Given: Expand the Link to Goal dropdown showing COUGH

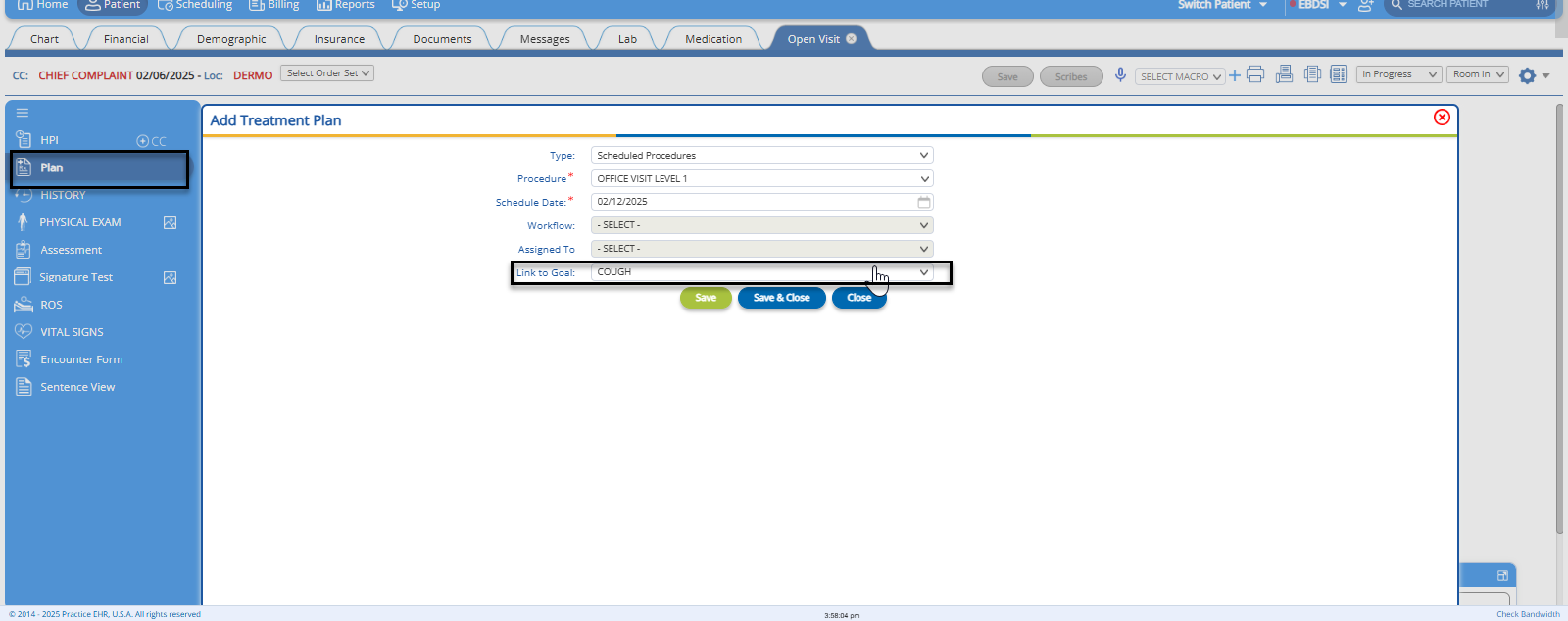Looking at the screenshot, I should 761,272.
